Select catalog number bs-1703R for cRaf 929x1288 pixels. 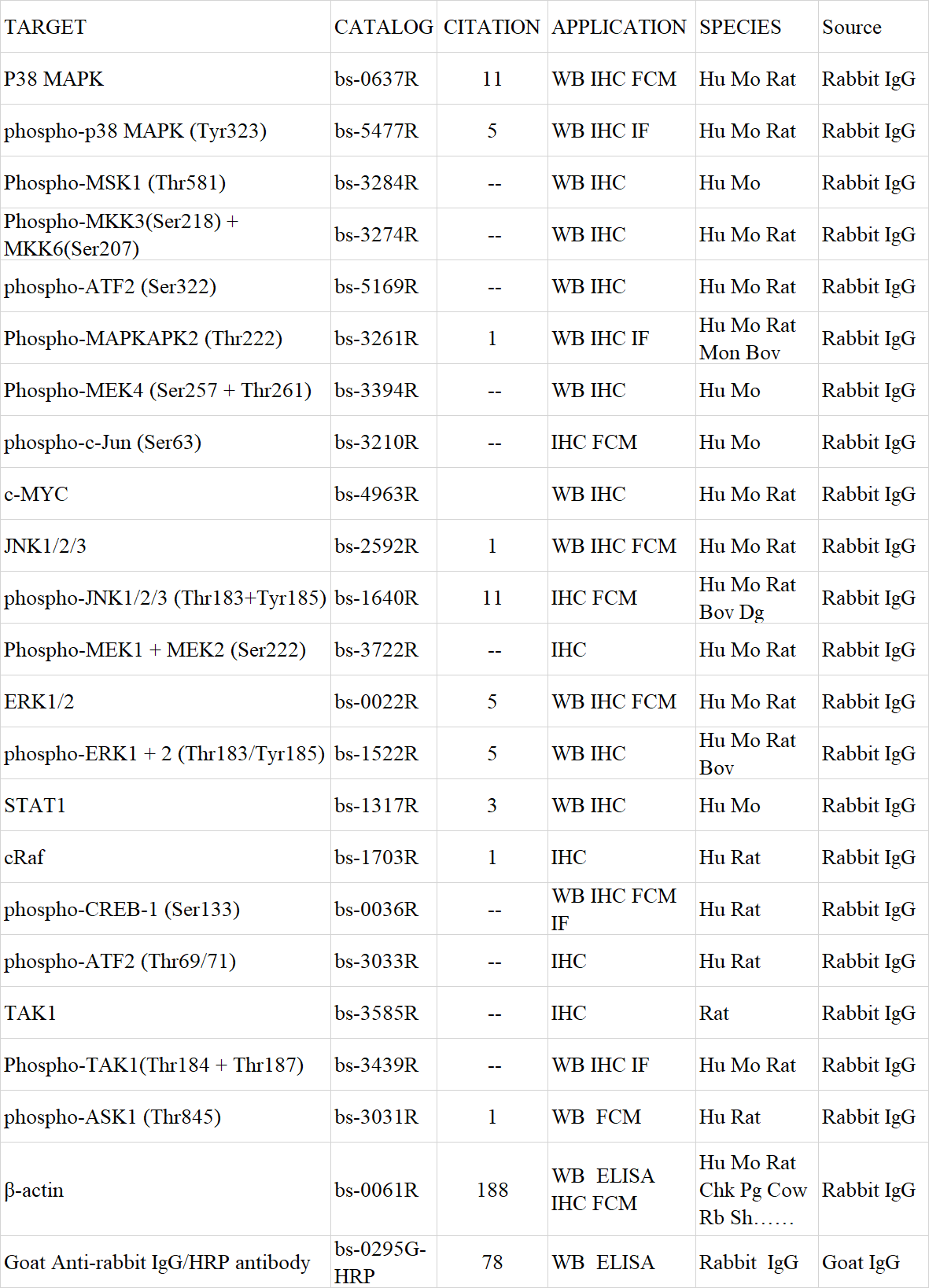pyautogui.click(x=376, y=858)
